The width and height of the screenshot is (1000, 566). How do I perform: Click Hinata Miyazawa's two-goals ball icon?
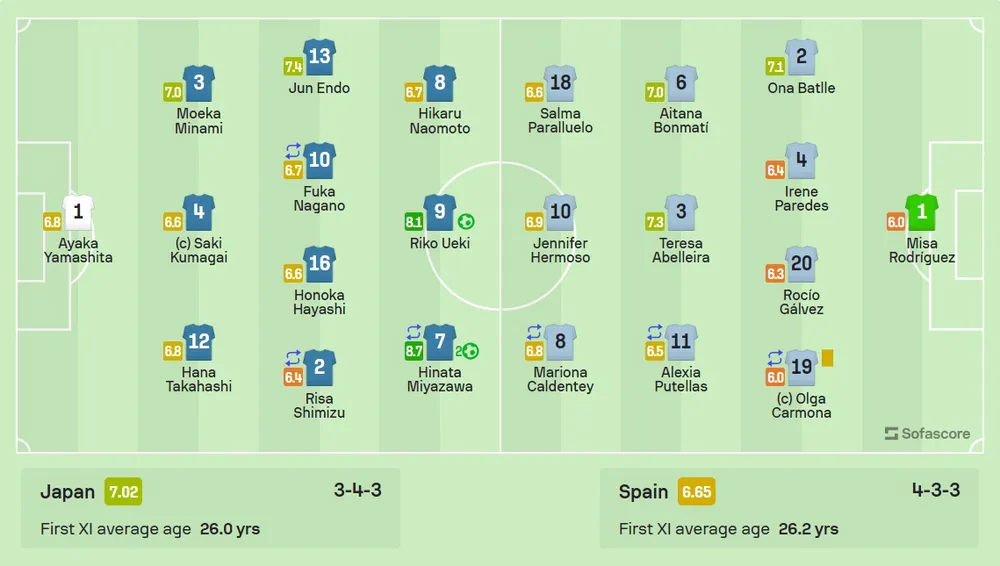pos(469,351)
